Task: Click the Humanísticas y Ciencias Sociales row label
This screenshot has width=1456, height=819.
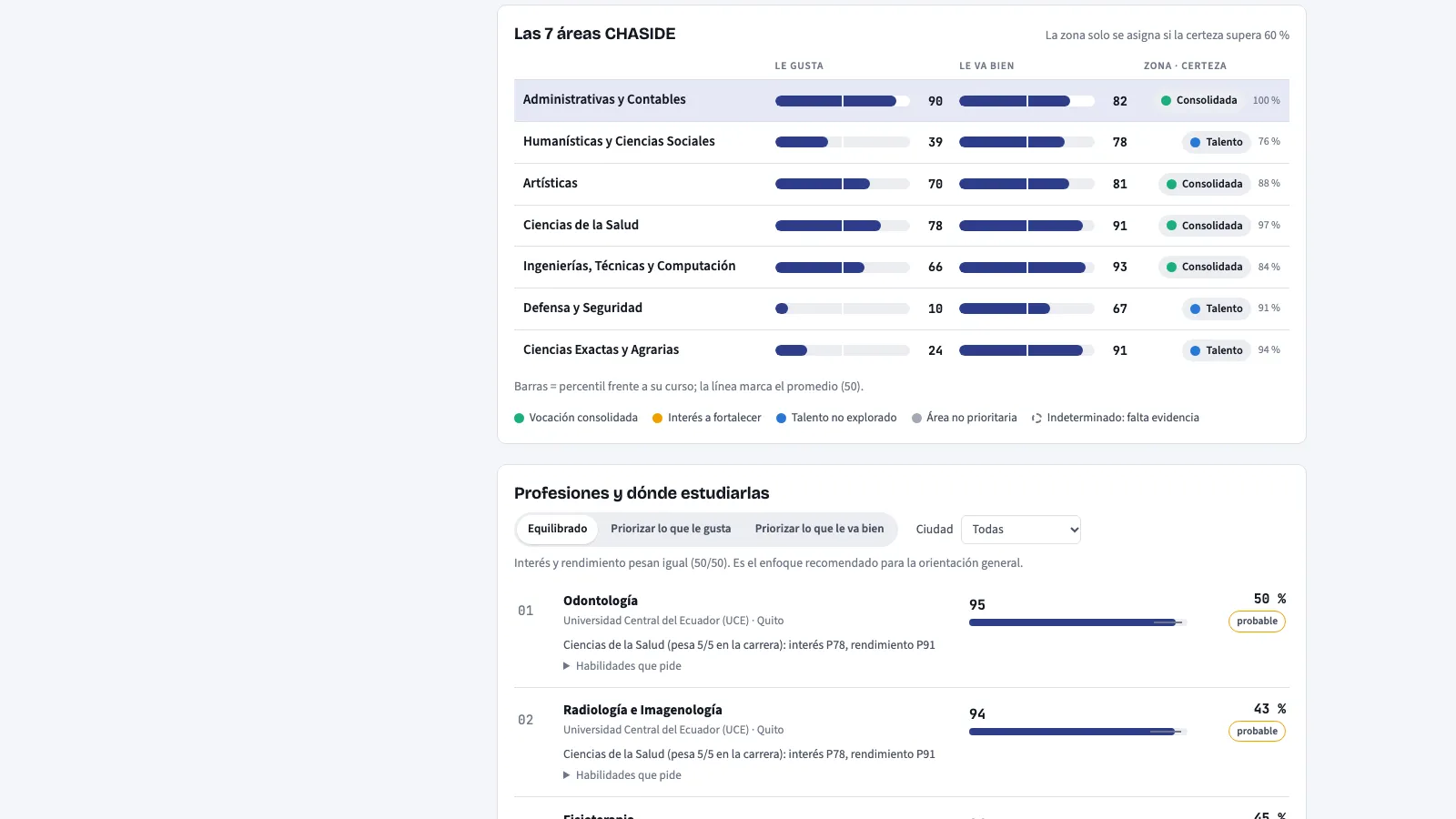Action: (x=619, y=141)
